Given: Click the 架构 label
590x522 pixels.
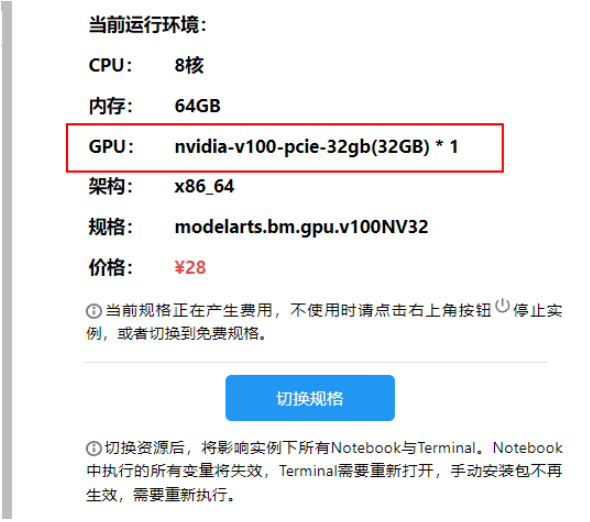Looking at the screenshot, I should [x=110, y=186].
